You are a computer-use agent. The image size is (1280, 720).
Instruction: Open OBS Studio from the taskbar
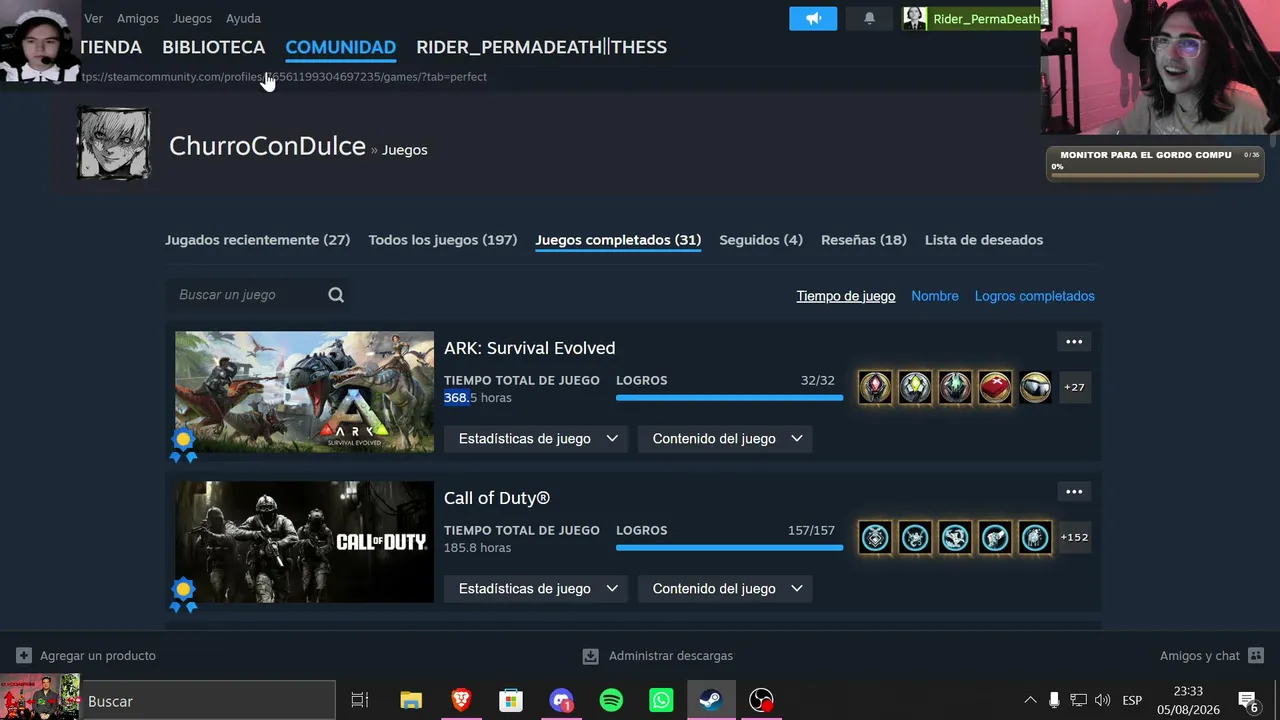click(x=761, y=701)
